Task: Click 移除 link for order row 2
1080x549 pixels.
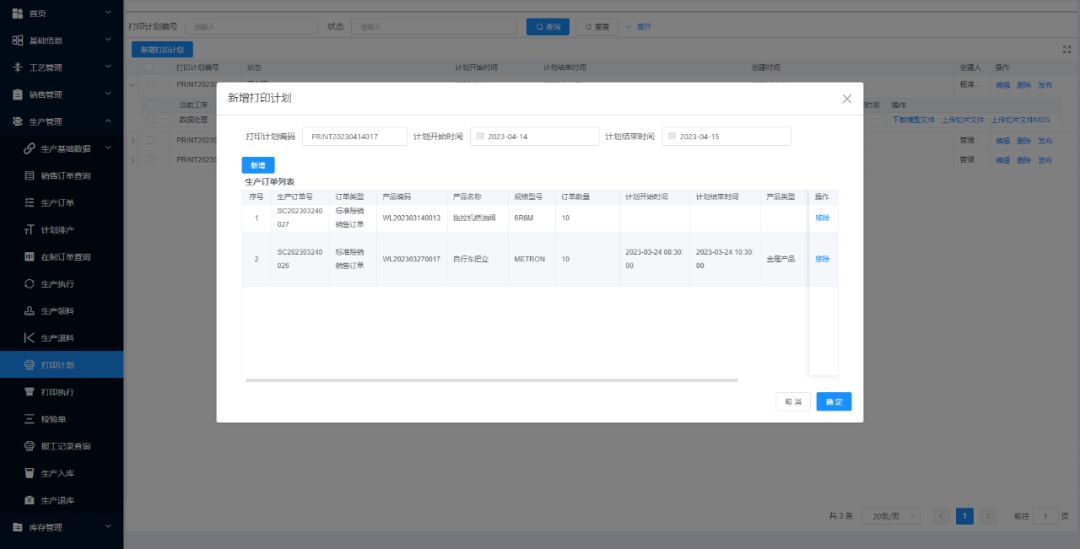Action: point(822,259)
